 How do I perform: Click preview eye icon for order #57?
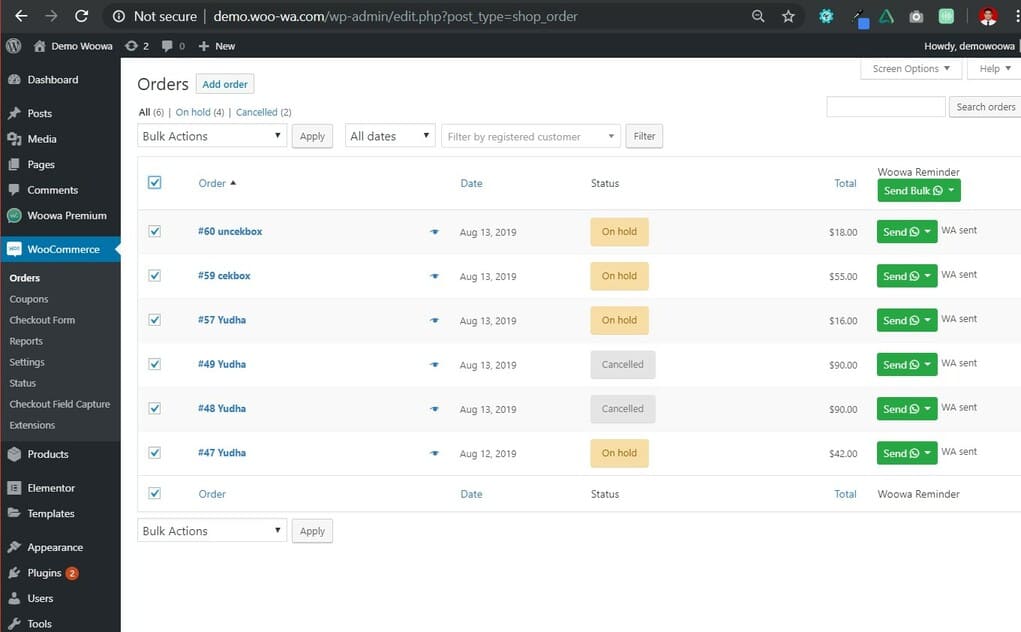tap(434, 321)
